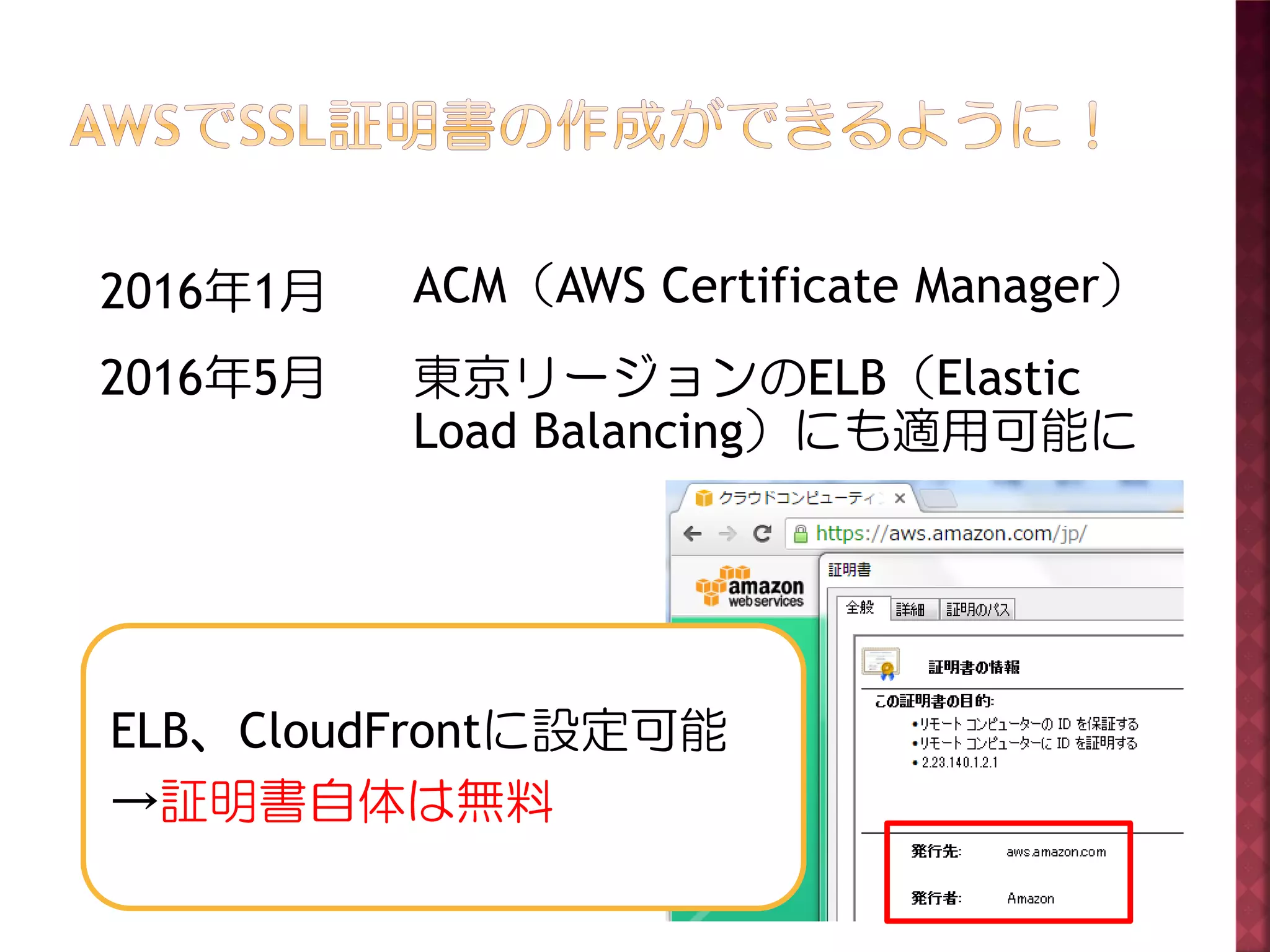
Task: Click the browser back arrow
Action: click(692, 534)
